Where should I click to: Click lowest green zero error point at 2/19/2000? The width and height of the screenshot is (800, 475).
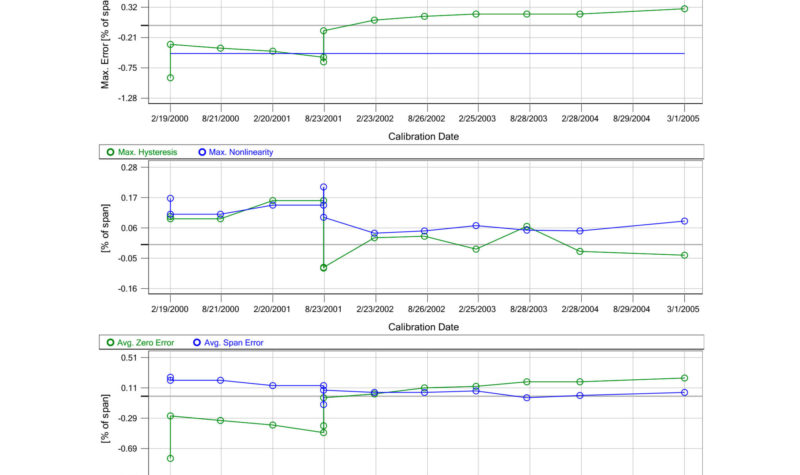tap(170, 458)
